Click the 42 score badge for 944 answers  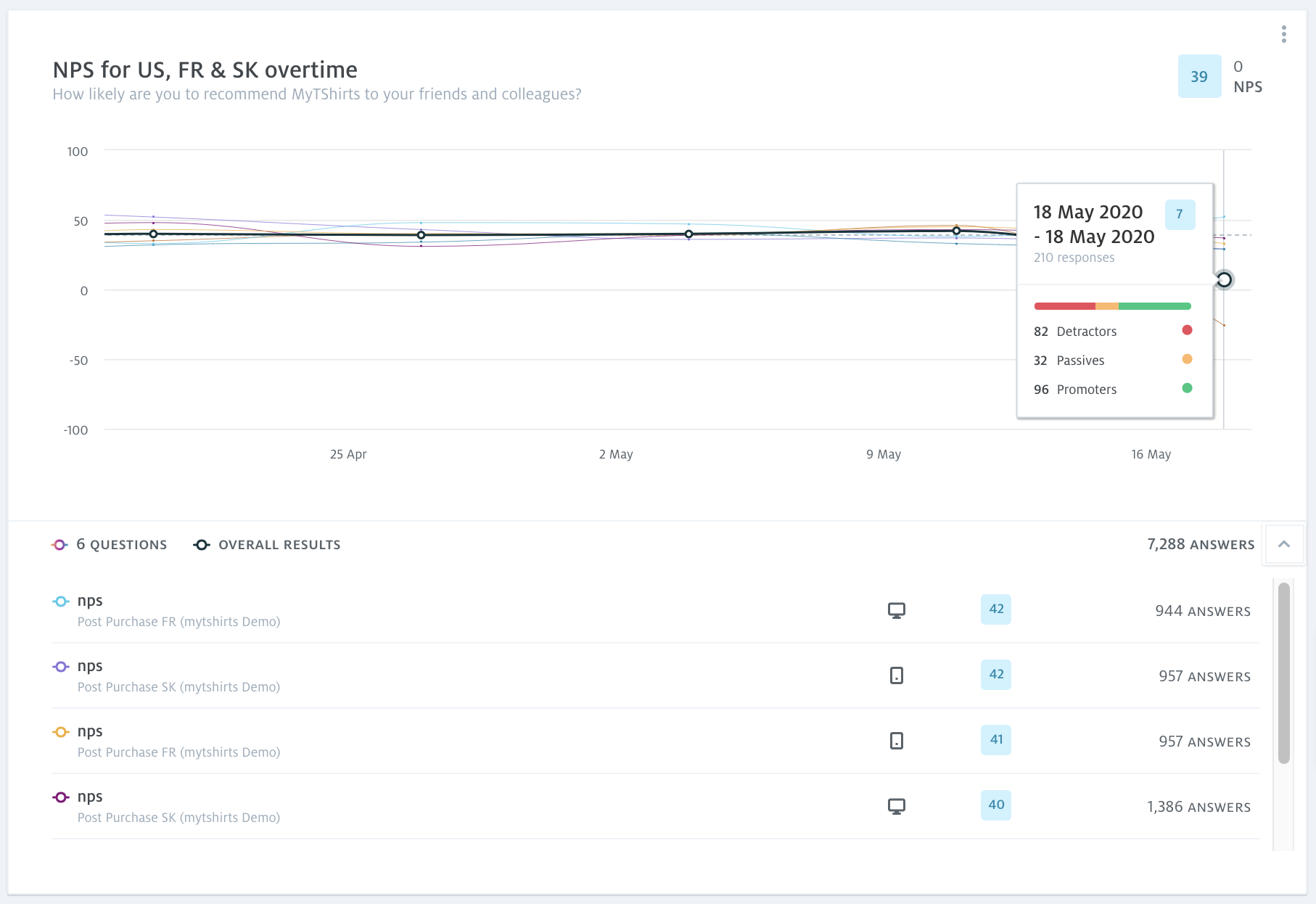(x=996, y=609)
